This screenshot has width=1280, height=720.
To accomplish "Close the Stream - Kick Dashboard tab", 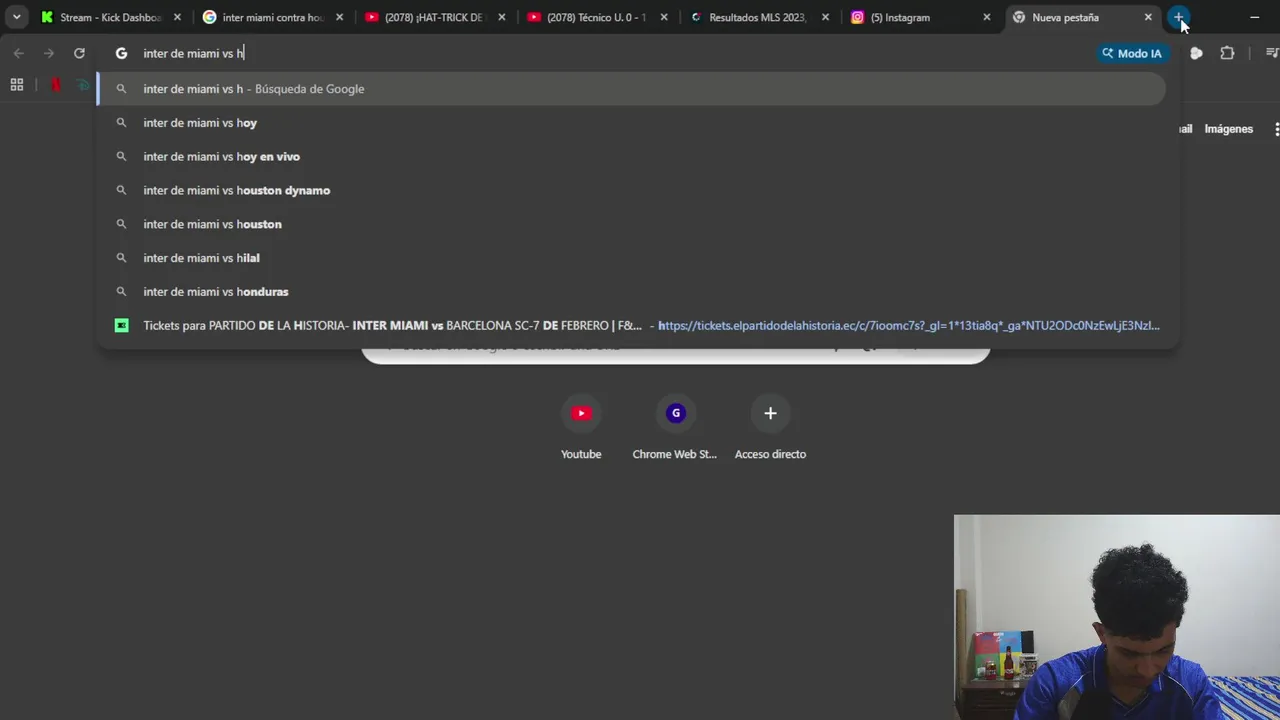I will click(177, 17).
